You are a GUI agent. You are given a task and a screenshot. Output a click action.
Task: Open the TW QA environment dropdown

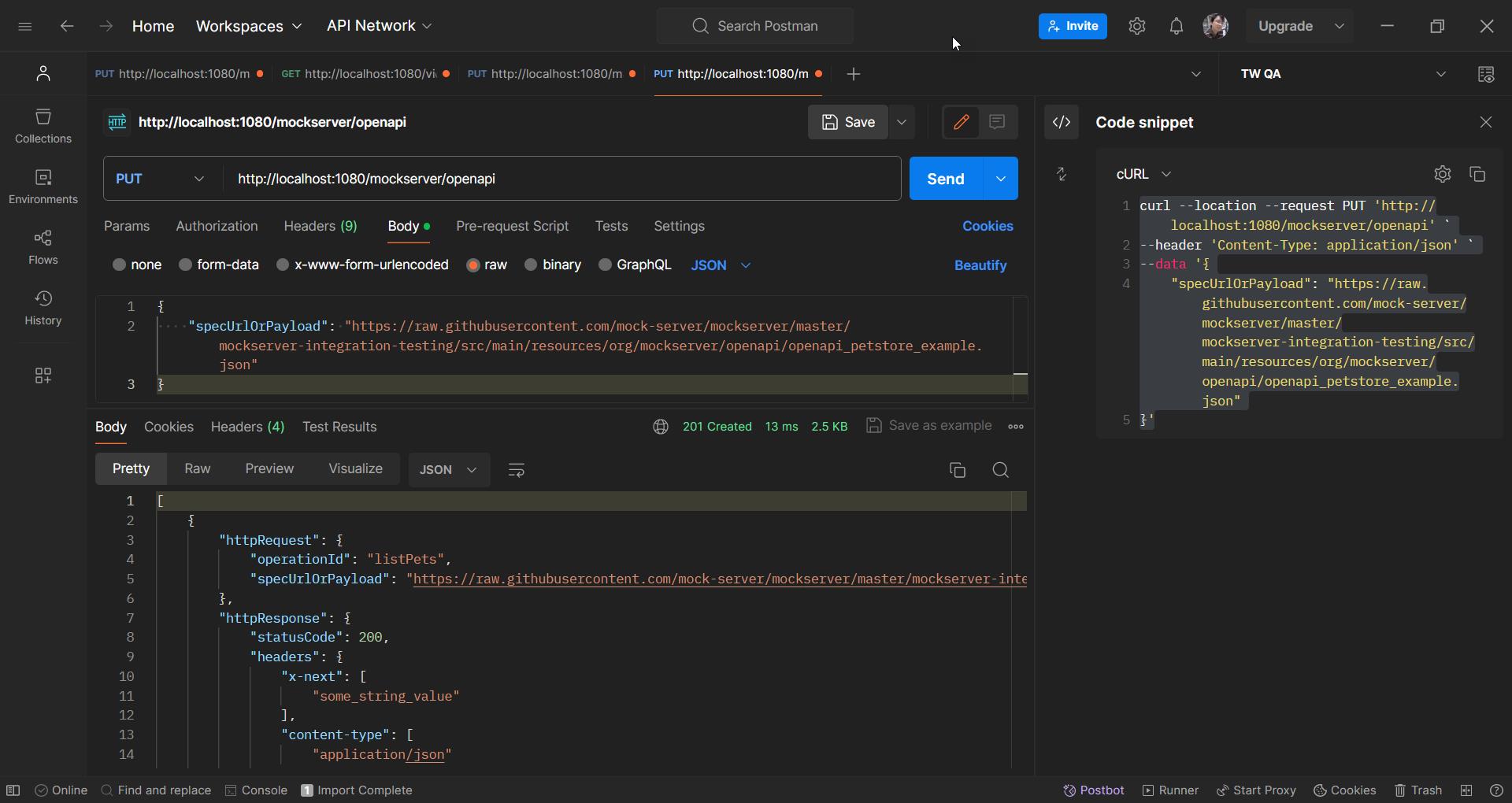click(1342, 74)
